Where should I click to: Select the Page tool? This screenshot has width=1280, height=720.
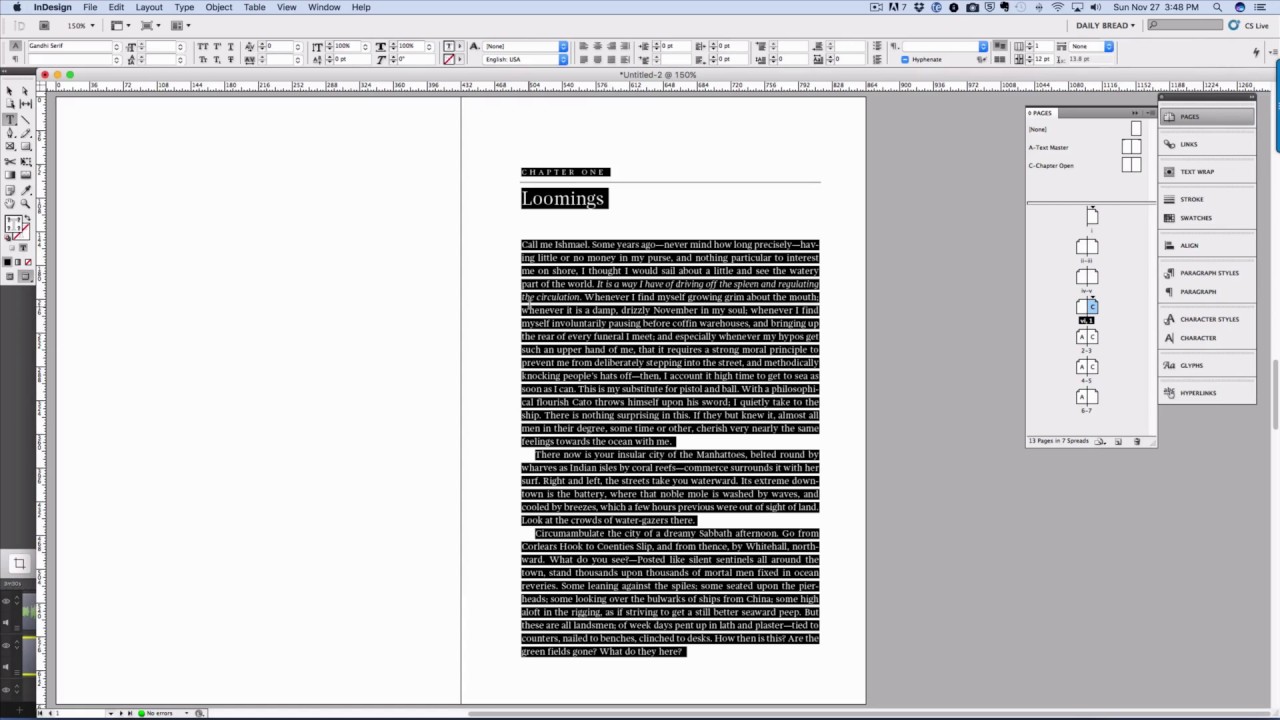pyautogui.click(x=9, y=104)
